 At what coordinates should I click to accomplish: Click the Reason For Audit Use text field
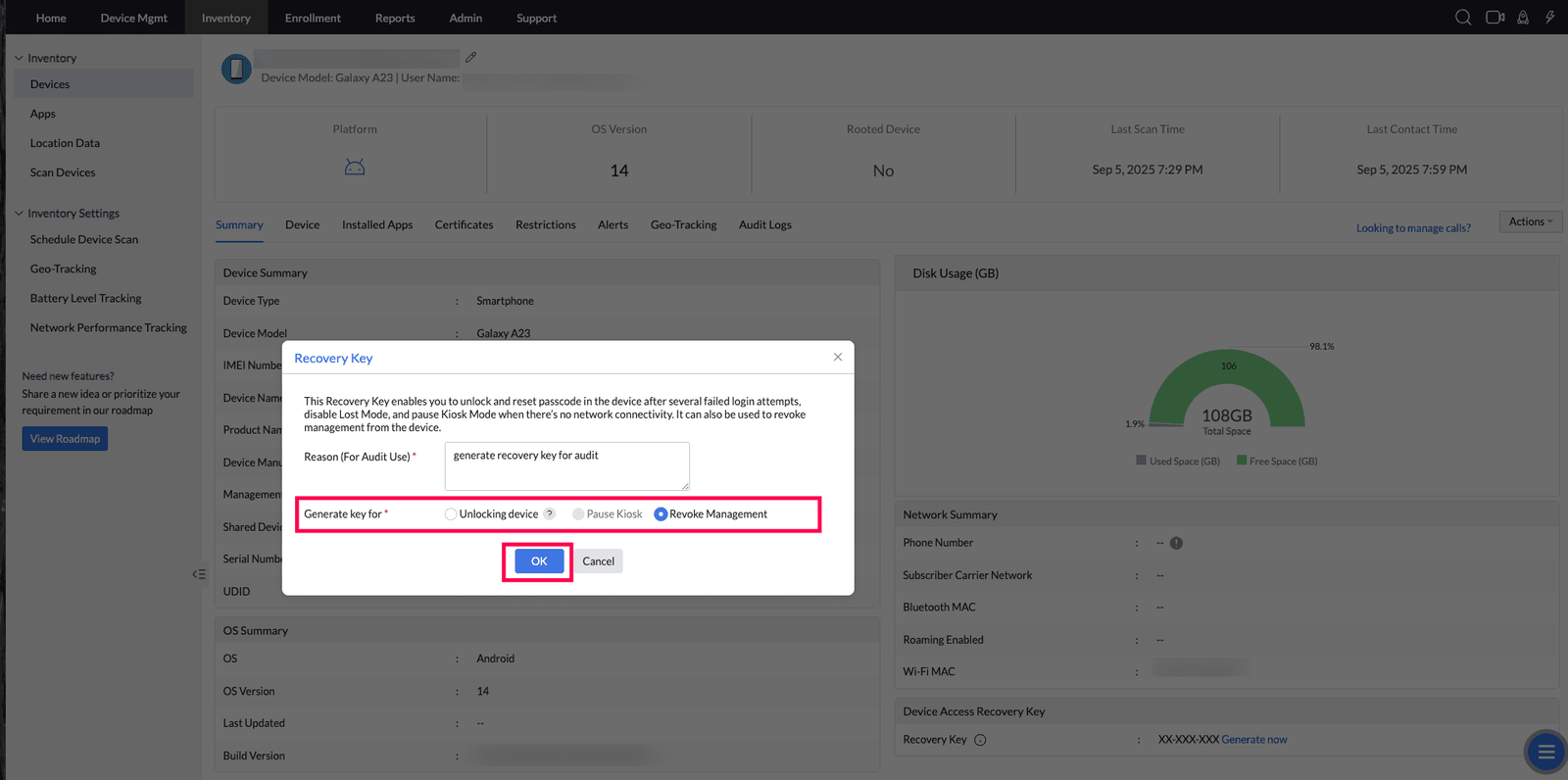tap(567, 466)
